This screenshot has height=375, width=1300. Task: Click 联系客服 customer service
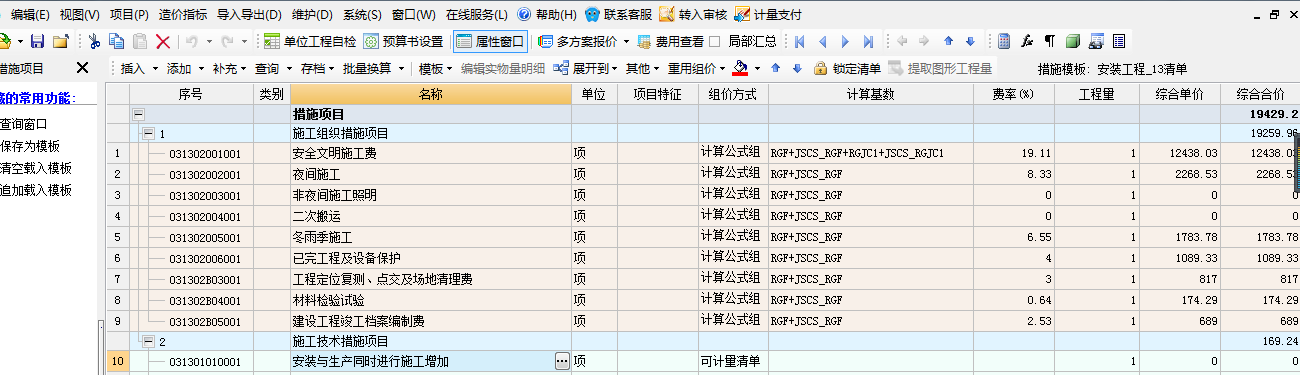click(x=619, y=14)
